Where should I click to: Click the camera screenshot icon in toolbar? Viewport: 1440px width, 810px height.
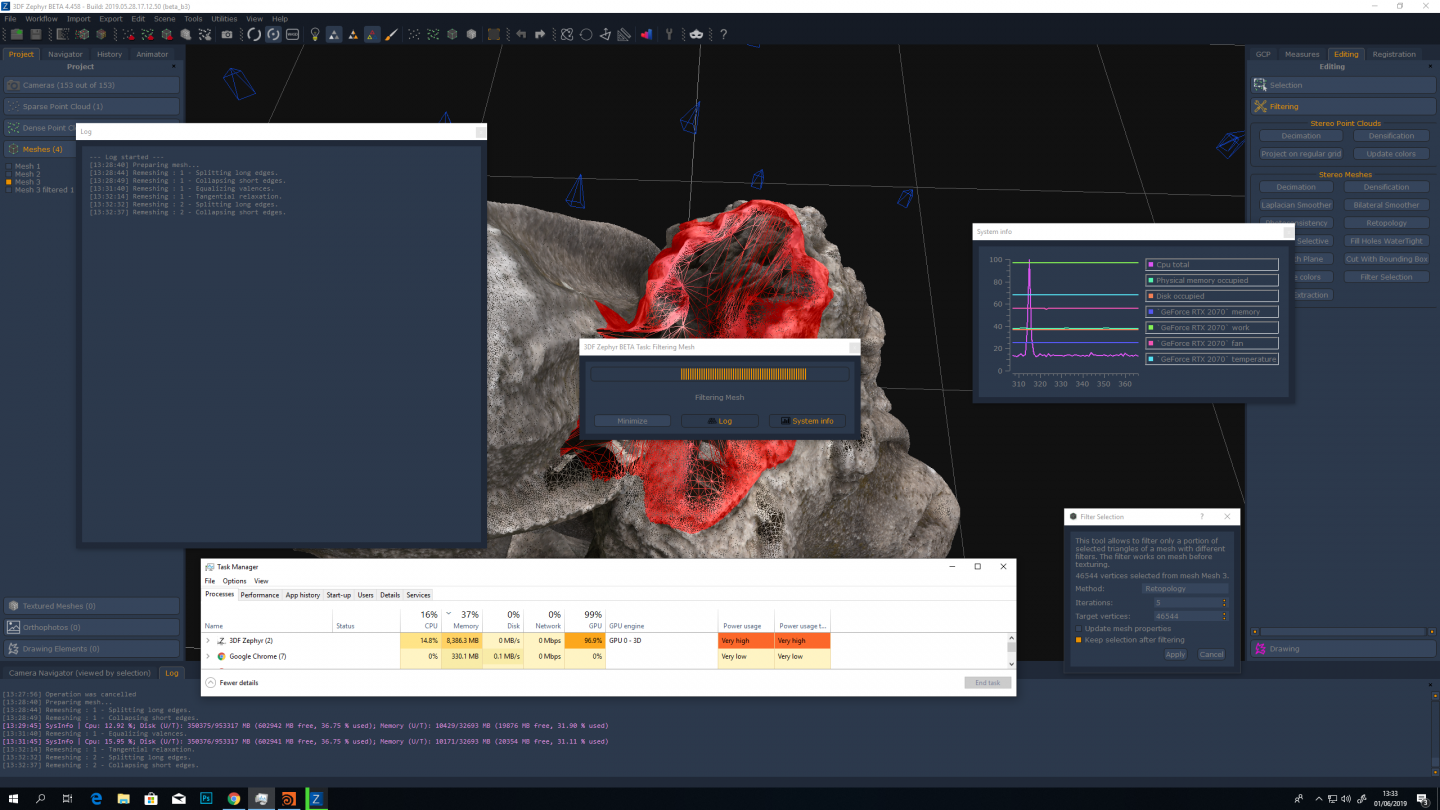tap(227, 34)
